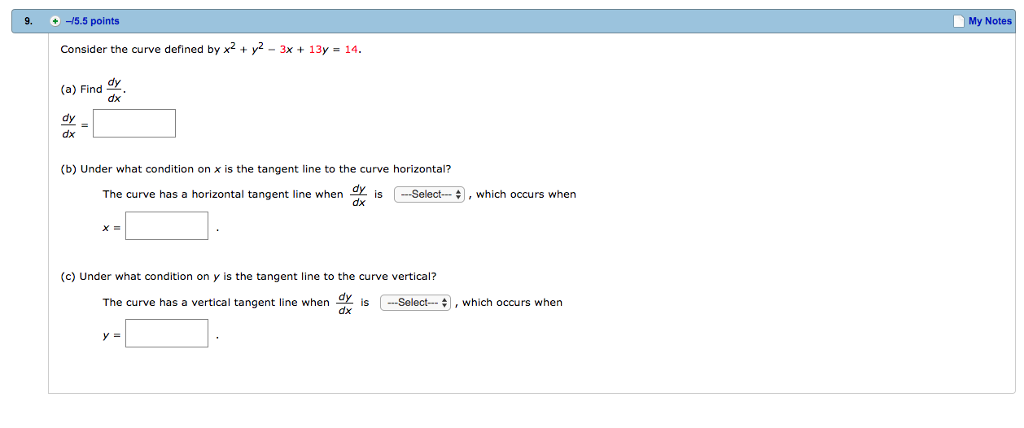
Task: Click the curve equation text
Action: tap(211, 50)
